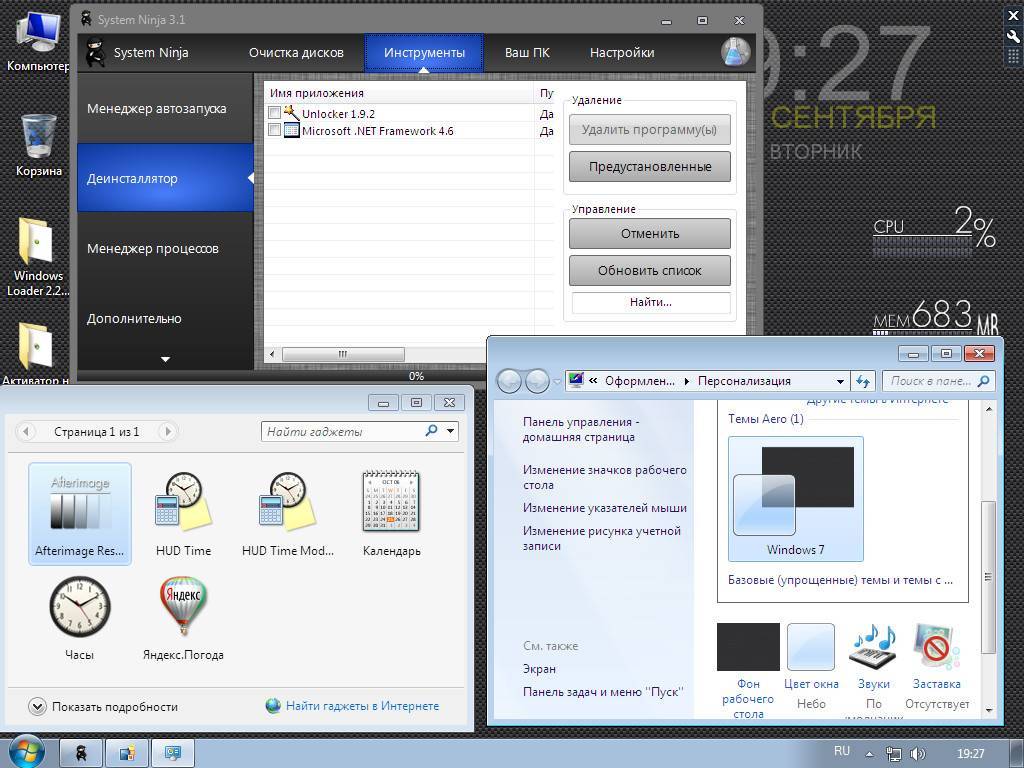This screenshot has width=1024, height=768.
Task: Select Менеджер процессов in sidebar
Action: pos(165,248)
